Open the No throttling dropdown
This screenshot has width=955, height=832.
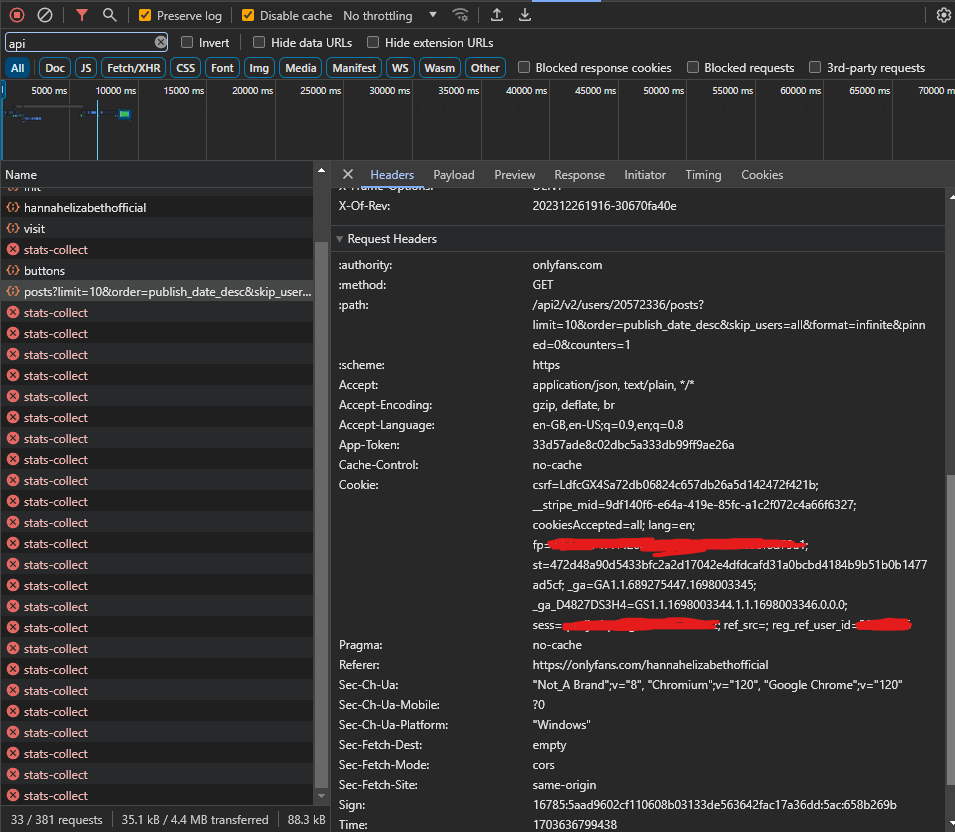(390, 16)
